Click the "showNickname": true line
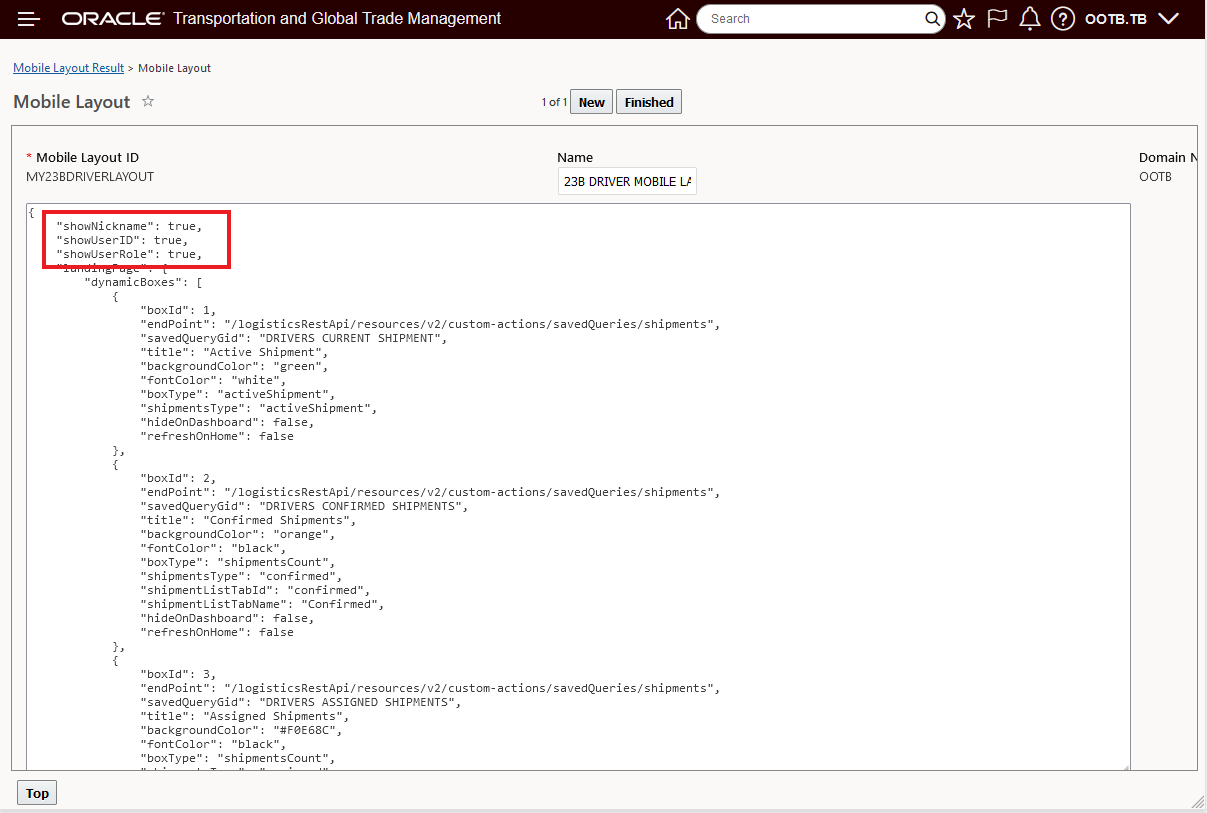Image resolution: width=1207 pixels, height=813 pixels. 129,226
